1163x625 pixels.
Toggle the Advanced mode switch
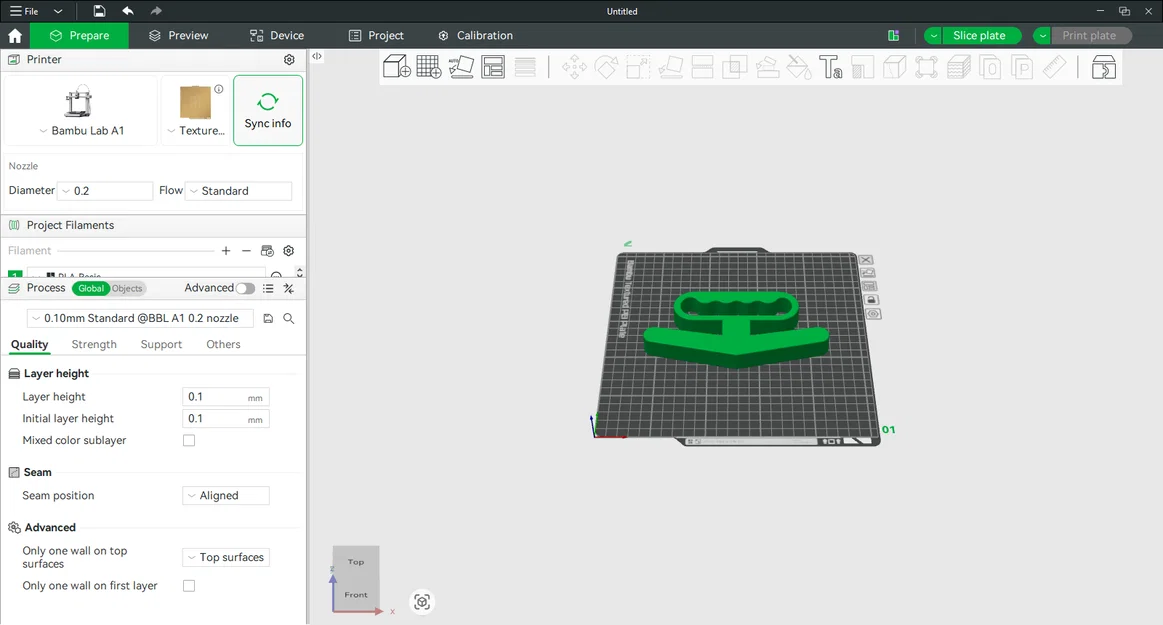[x=245, y=288]
